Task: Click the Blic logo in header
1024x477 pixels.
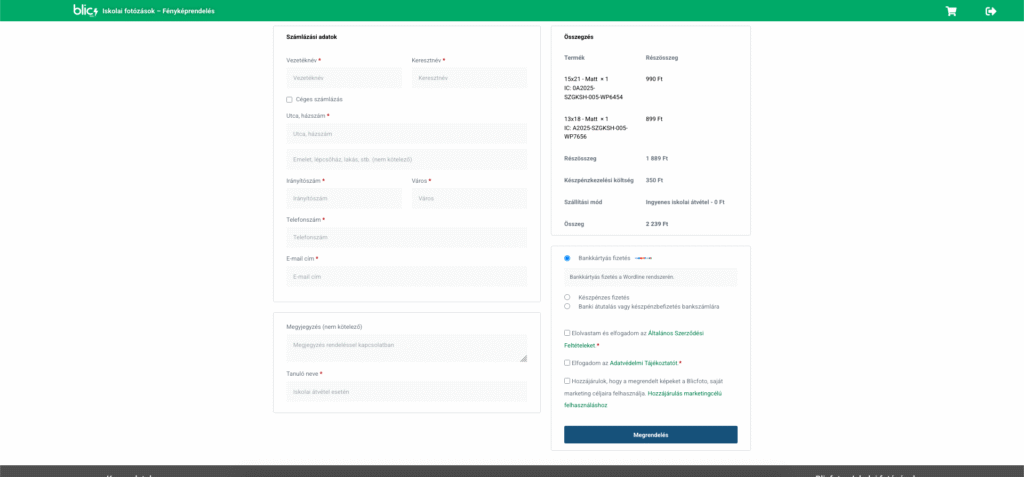Action: 85,10
